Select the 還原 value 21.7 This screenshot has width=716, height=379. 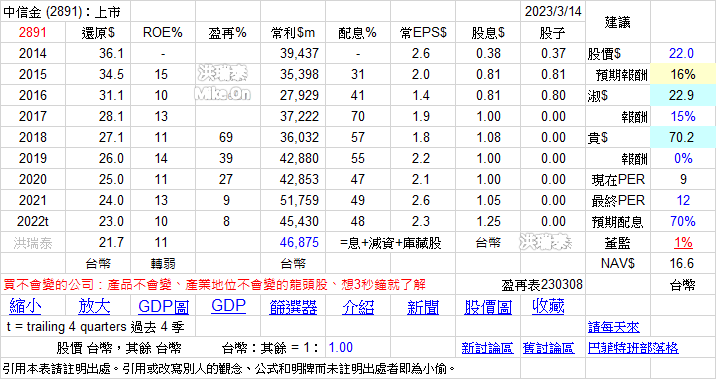tap(111, 242)
